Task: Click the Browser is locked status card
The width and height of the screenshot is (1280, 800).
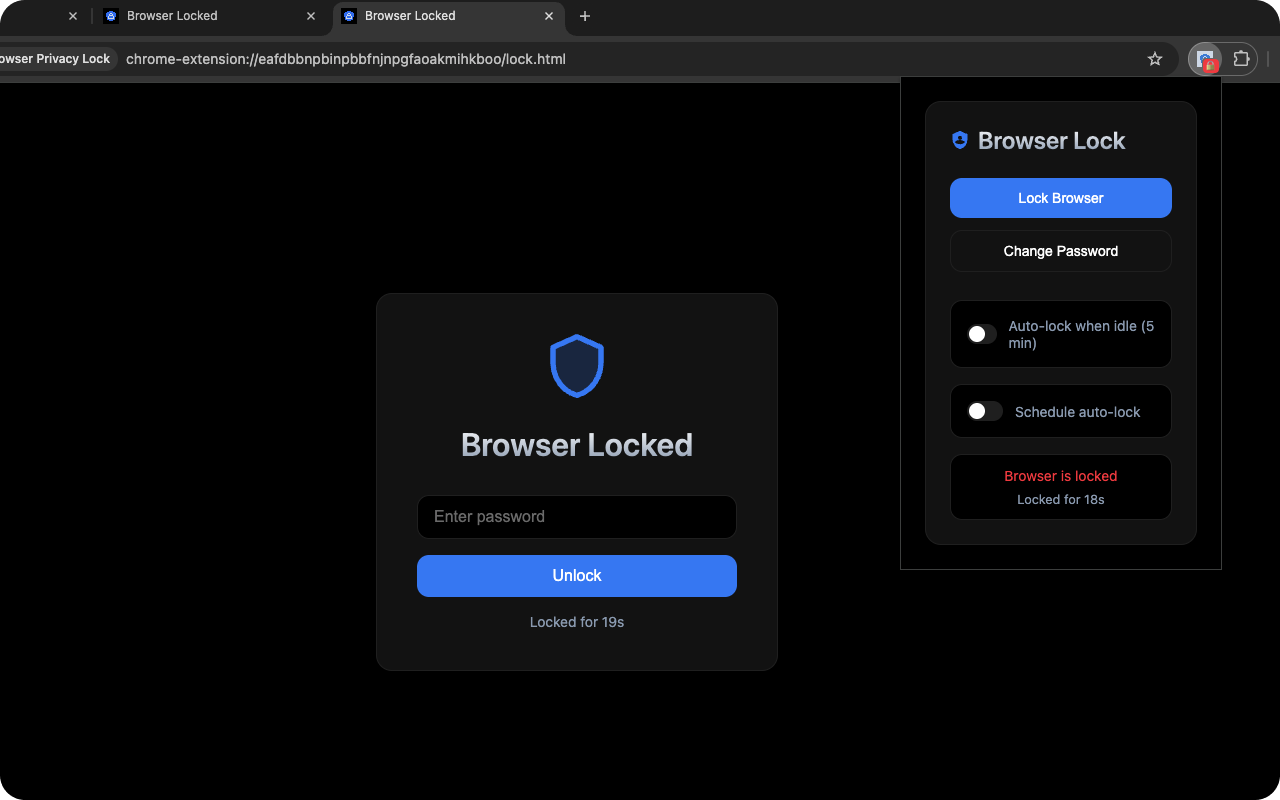Action: (1060, 487)
